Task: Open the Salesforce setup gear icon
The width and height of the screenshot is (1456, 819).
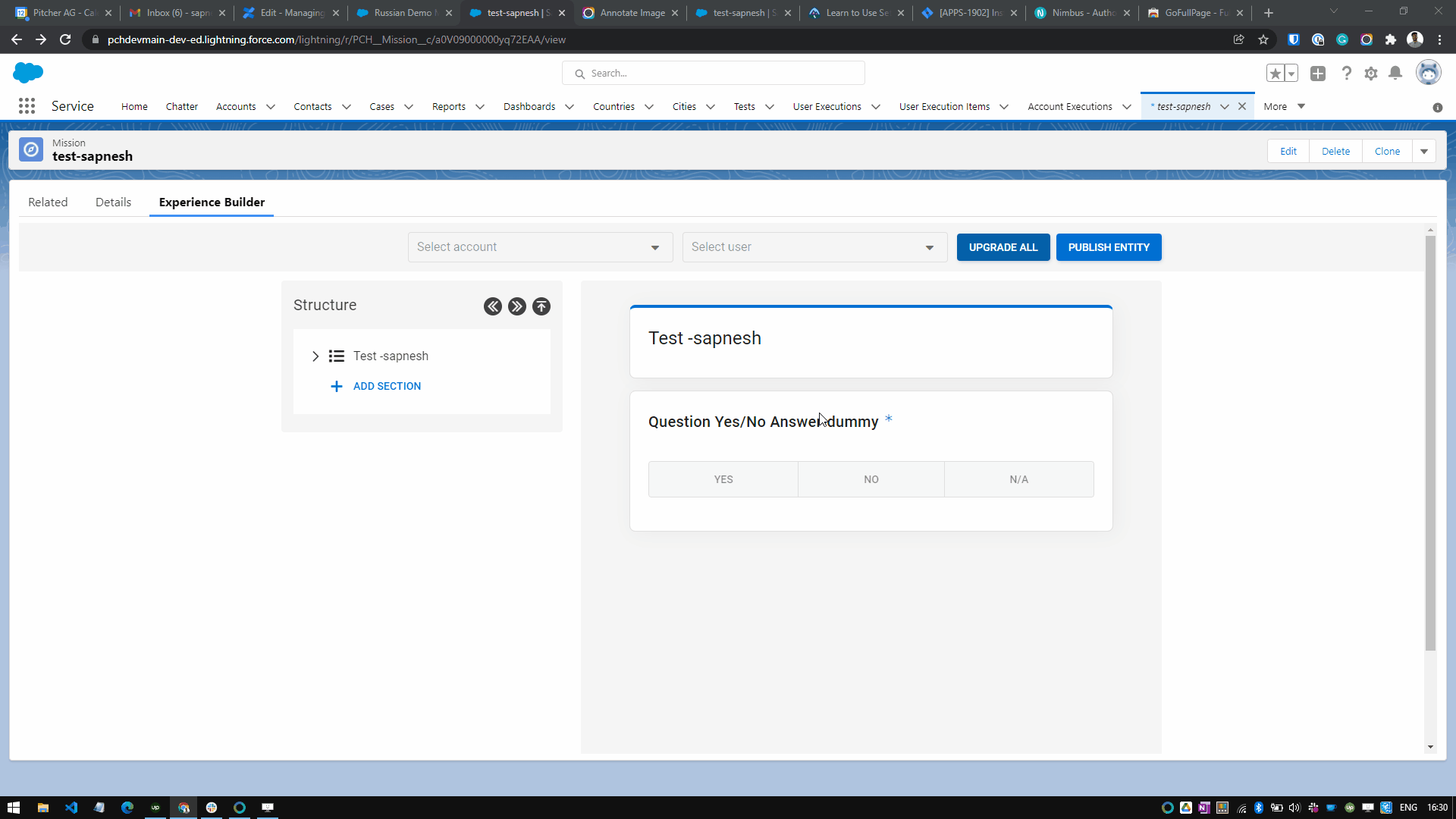Action: [x=1371, y=74]
